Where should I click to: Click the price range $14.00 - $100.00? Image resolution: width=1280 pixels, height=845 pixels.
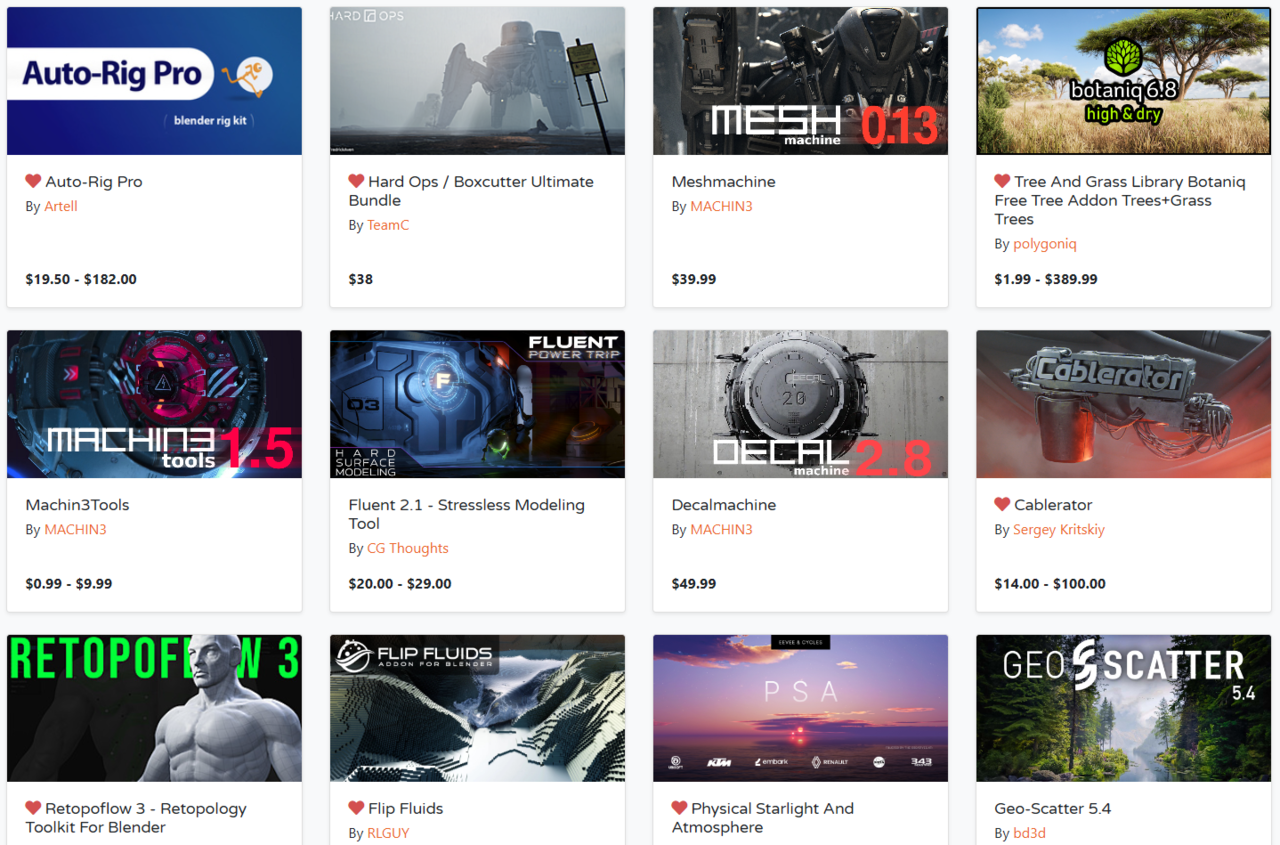[x=1050, y=583]
